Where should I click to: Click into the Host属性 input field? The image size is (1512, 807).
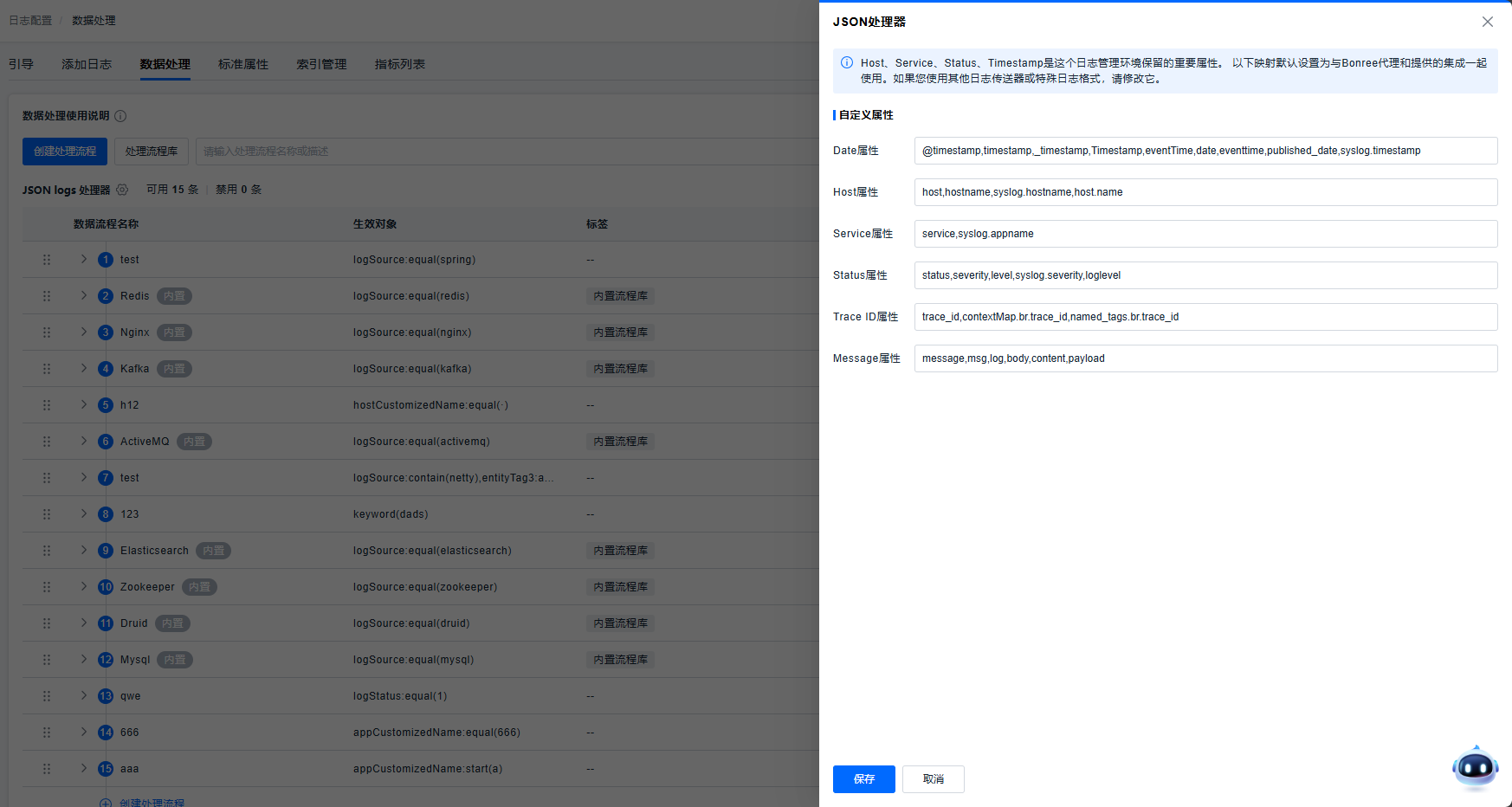[1205, 192]
